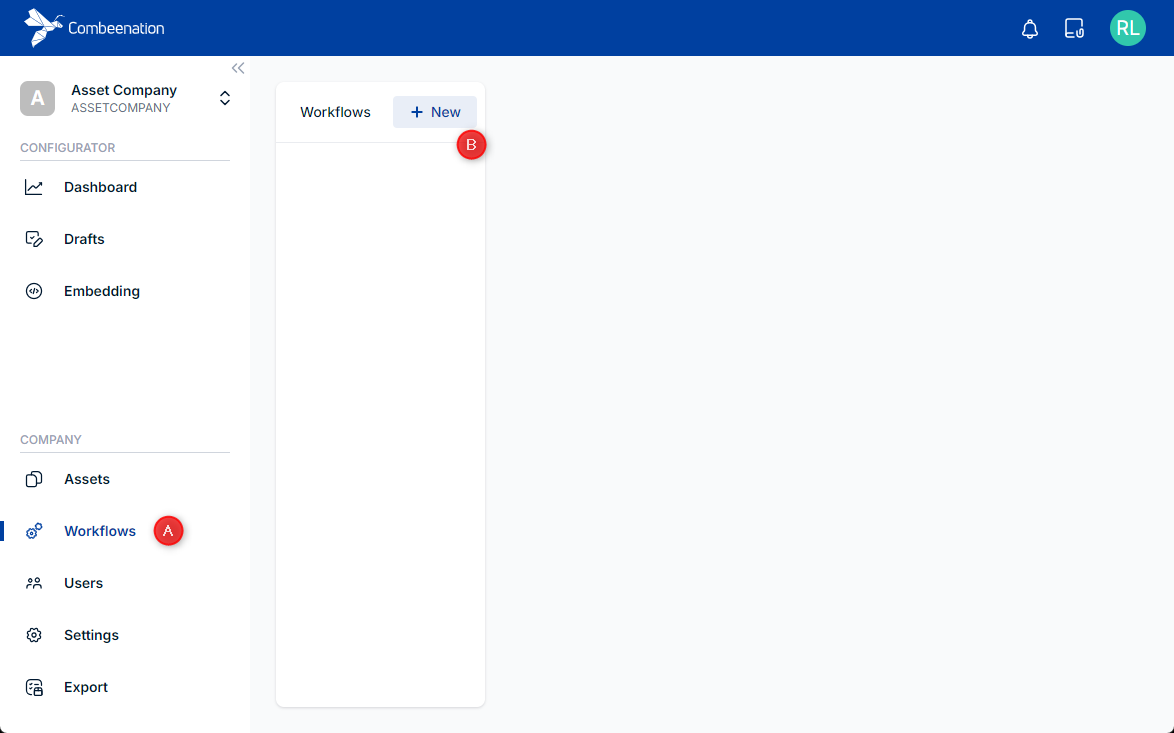Screen dimensions: 1174x733
Task: Open the notifications bell icon
Action: 1030,28
